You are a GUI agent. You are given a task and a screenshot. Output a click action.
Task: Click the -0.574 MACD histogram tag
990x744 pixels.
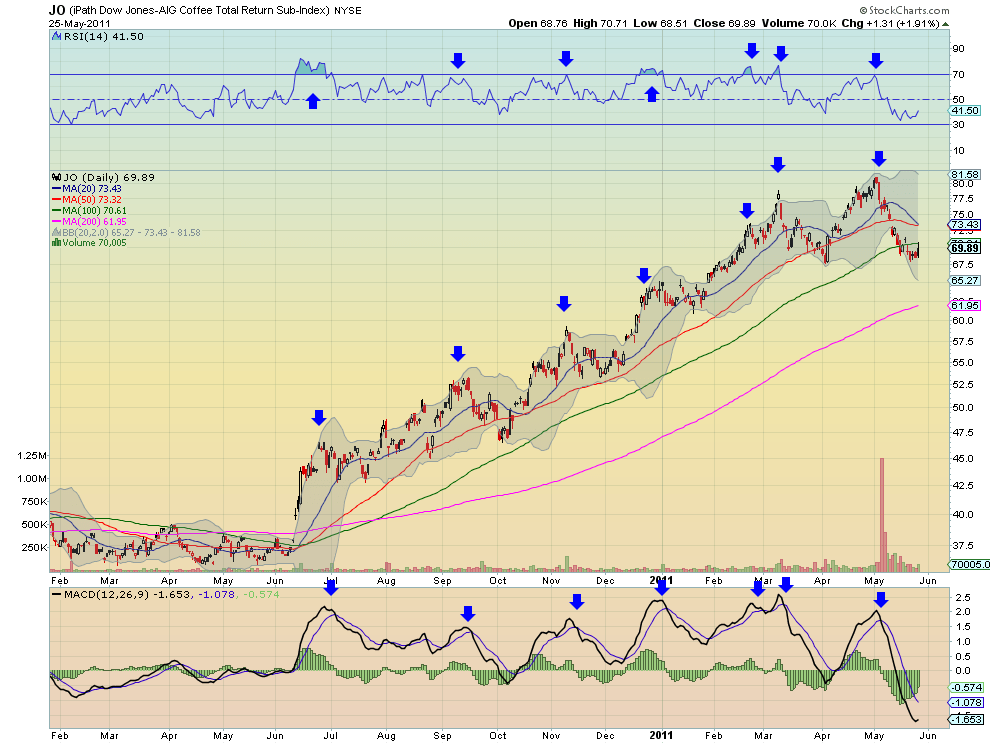(x=966, y=688)
